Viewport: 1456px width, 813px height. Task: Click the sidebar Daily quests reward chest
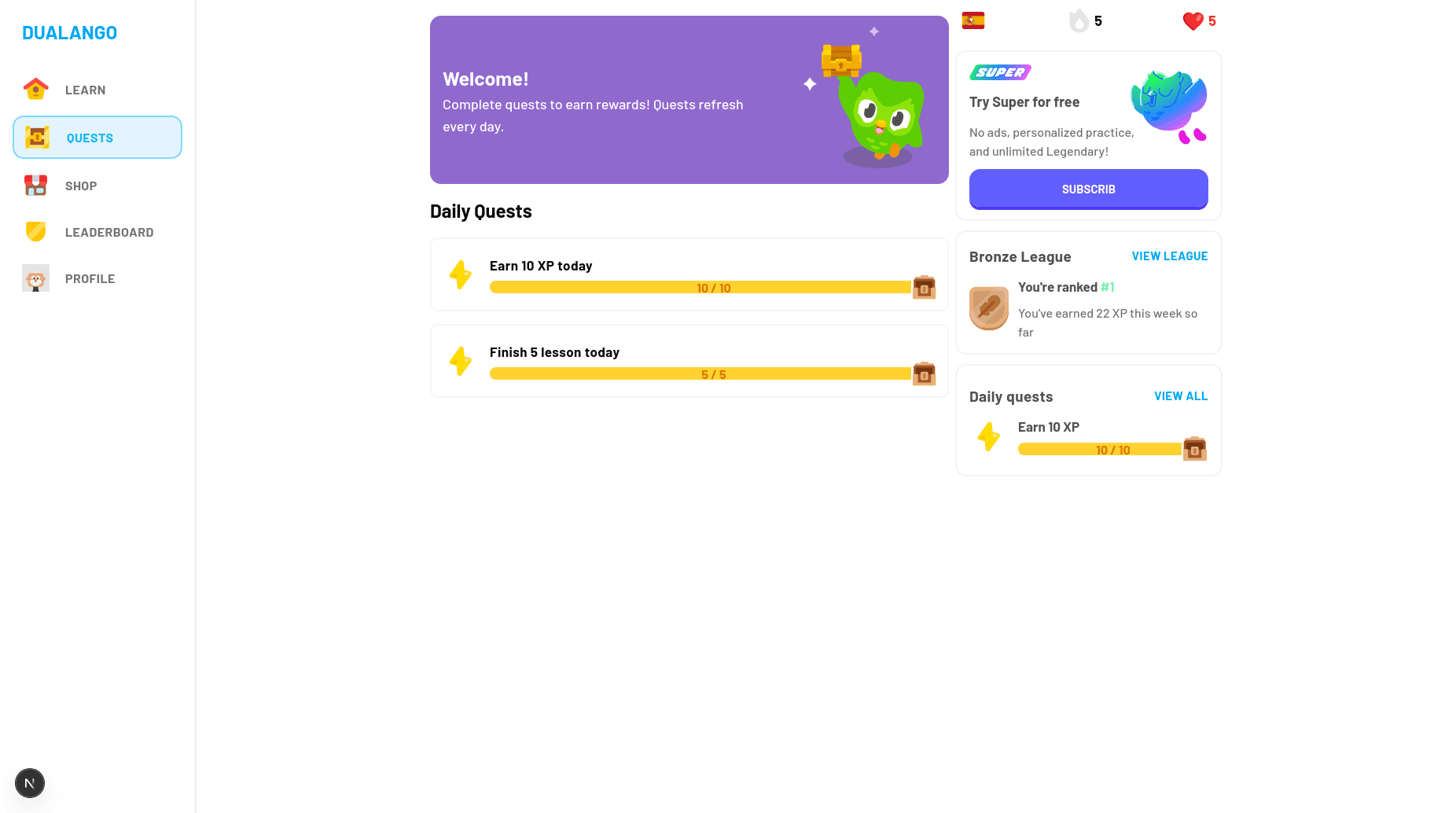[x=1194, y=448]
